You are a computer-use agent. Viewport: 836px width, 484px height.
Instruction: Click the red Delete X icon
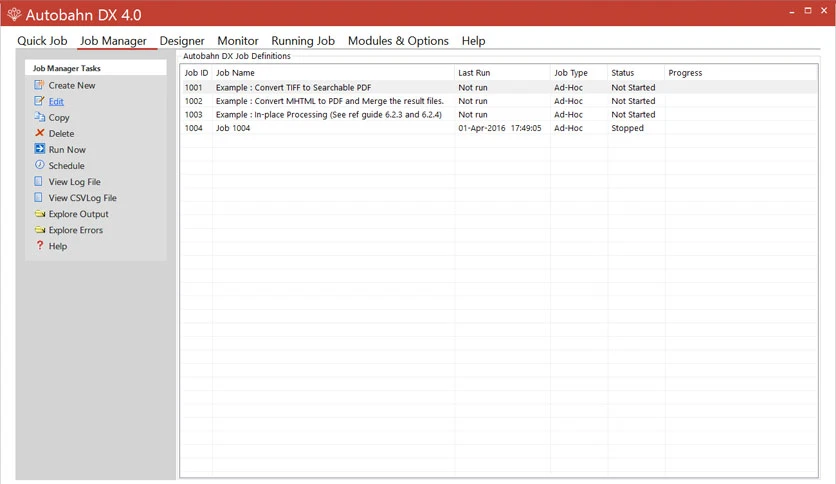tap(39, 133)
